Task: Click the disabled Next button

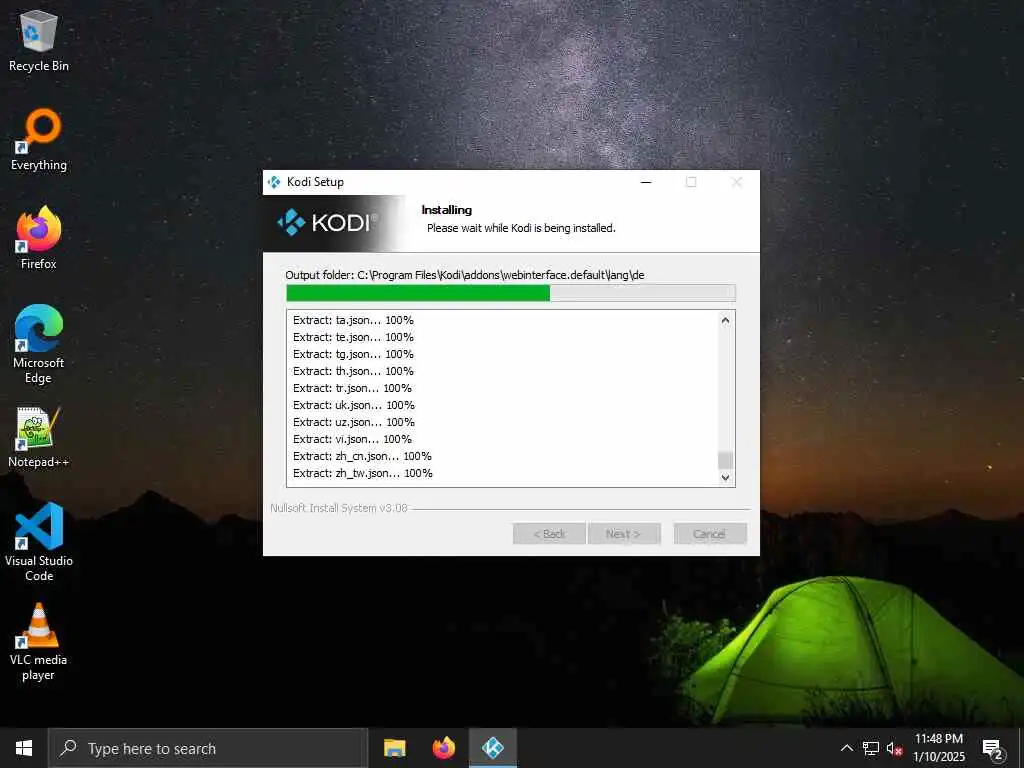Action: click(x=624, y=534)
